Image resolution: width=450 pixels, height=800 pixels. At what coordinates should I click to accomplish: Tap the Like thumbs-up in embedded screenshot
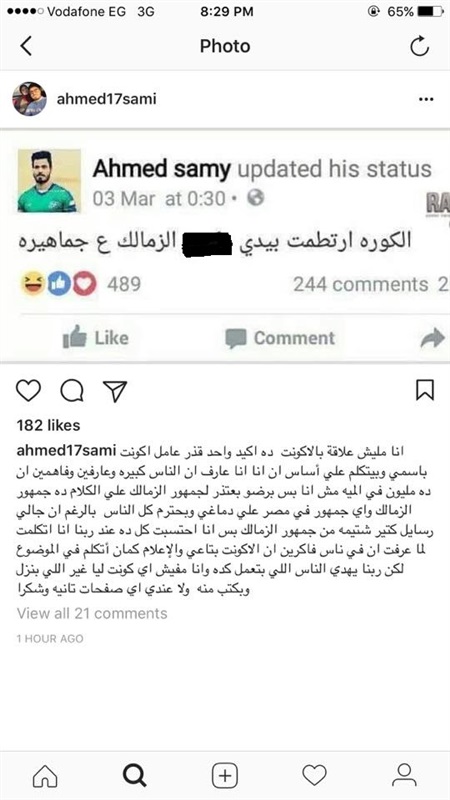tap(95, 337)
